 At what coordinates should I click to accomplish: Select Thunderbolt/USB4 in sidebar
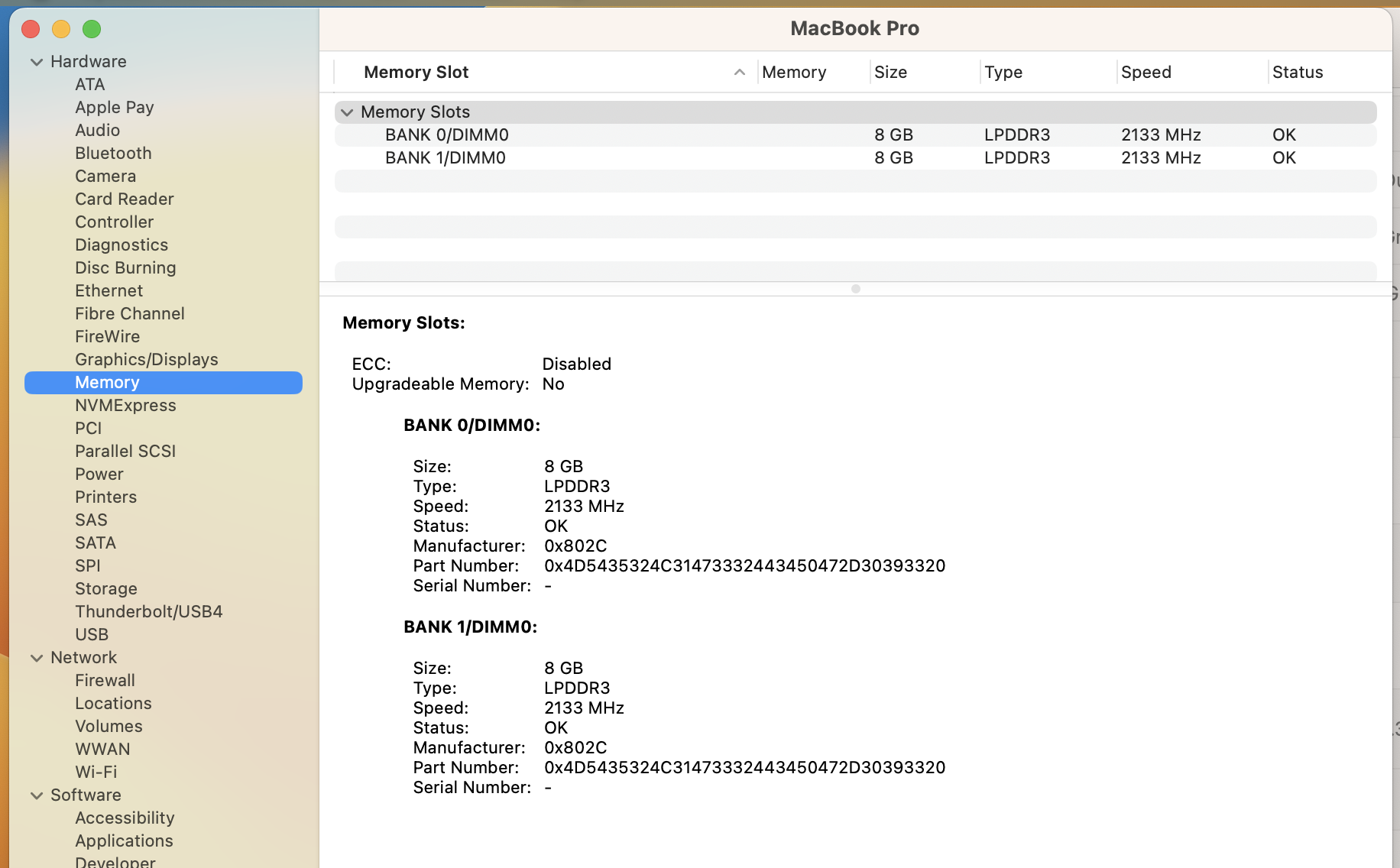tap(149, 612)
